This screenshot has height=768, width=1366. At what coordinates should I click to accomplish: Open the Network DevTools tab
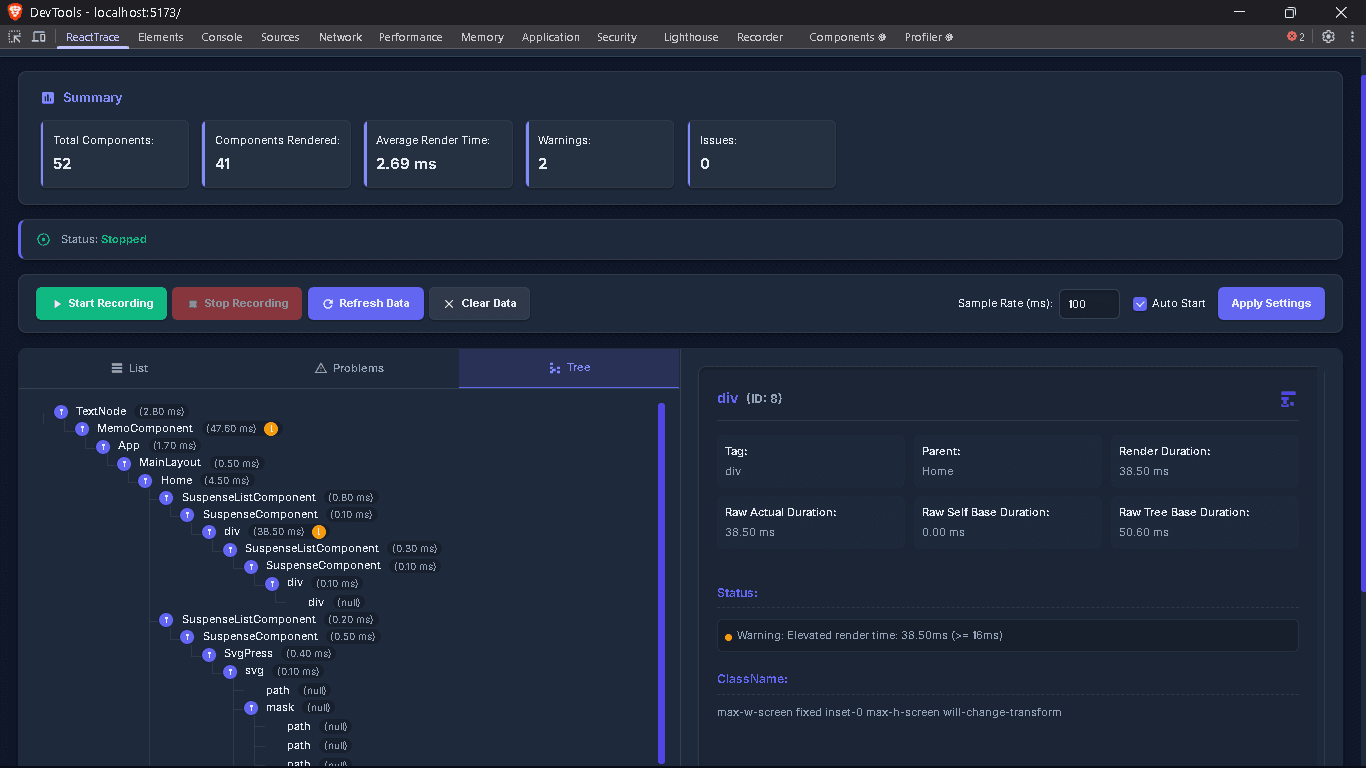point(340,37)
